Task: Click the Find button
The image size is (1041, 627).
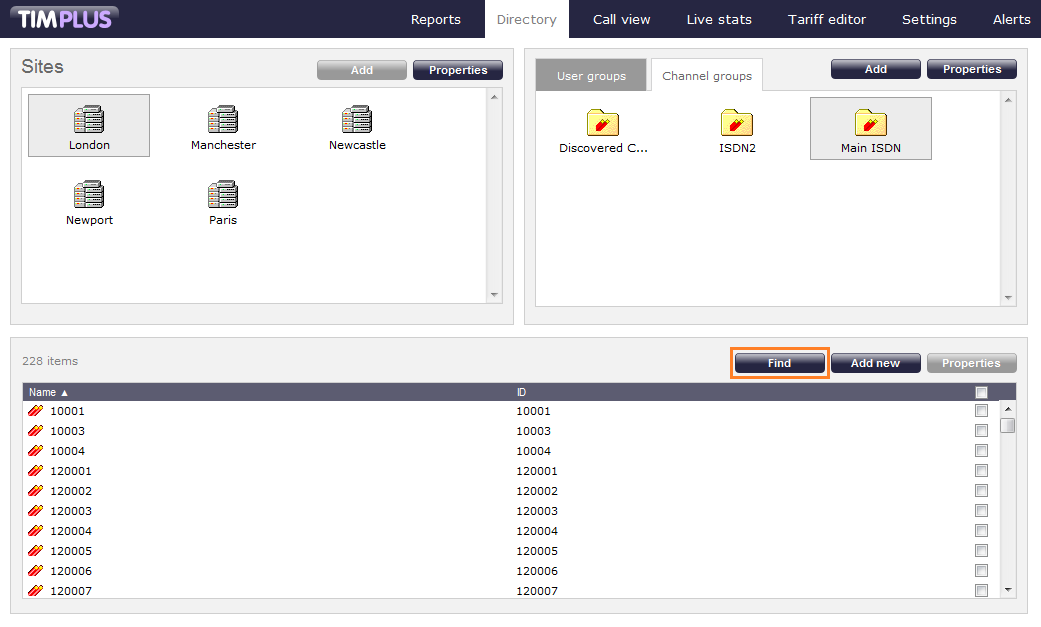Action: pyautogui.click(x=779, y=363)
